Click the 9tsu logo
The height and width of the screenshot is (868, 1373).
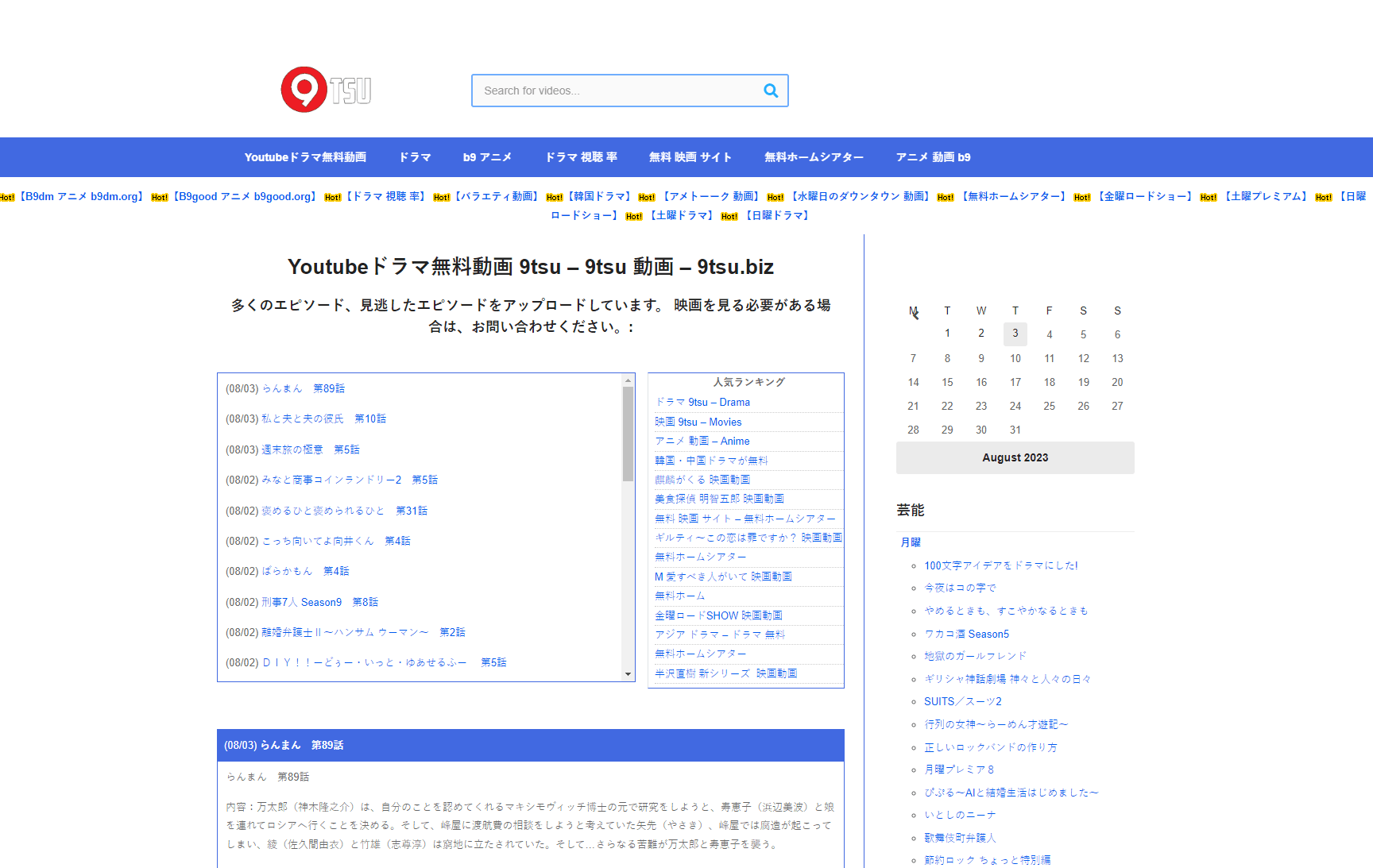326,90
